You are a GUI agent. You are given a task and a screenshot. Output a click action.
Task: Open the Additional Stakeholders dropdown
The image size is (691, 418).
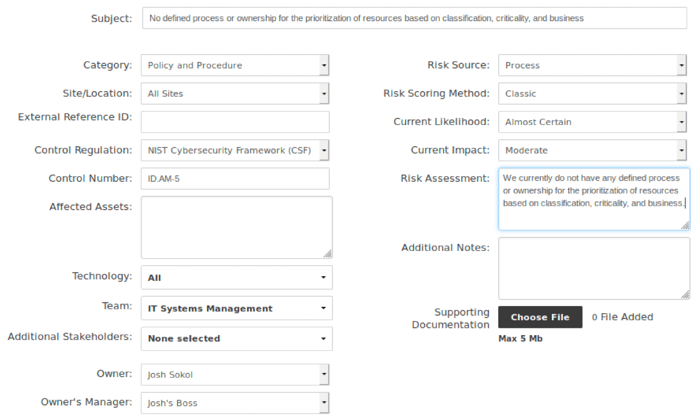(236, 339)
